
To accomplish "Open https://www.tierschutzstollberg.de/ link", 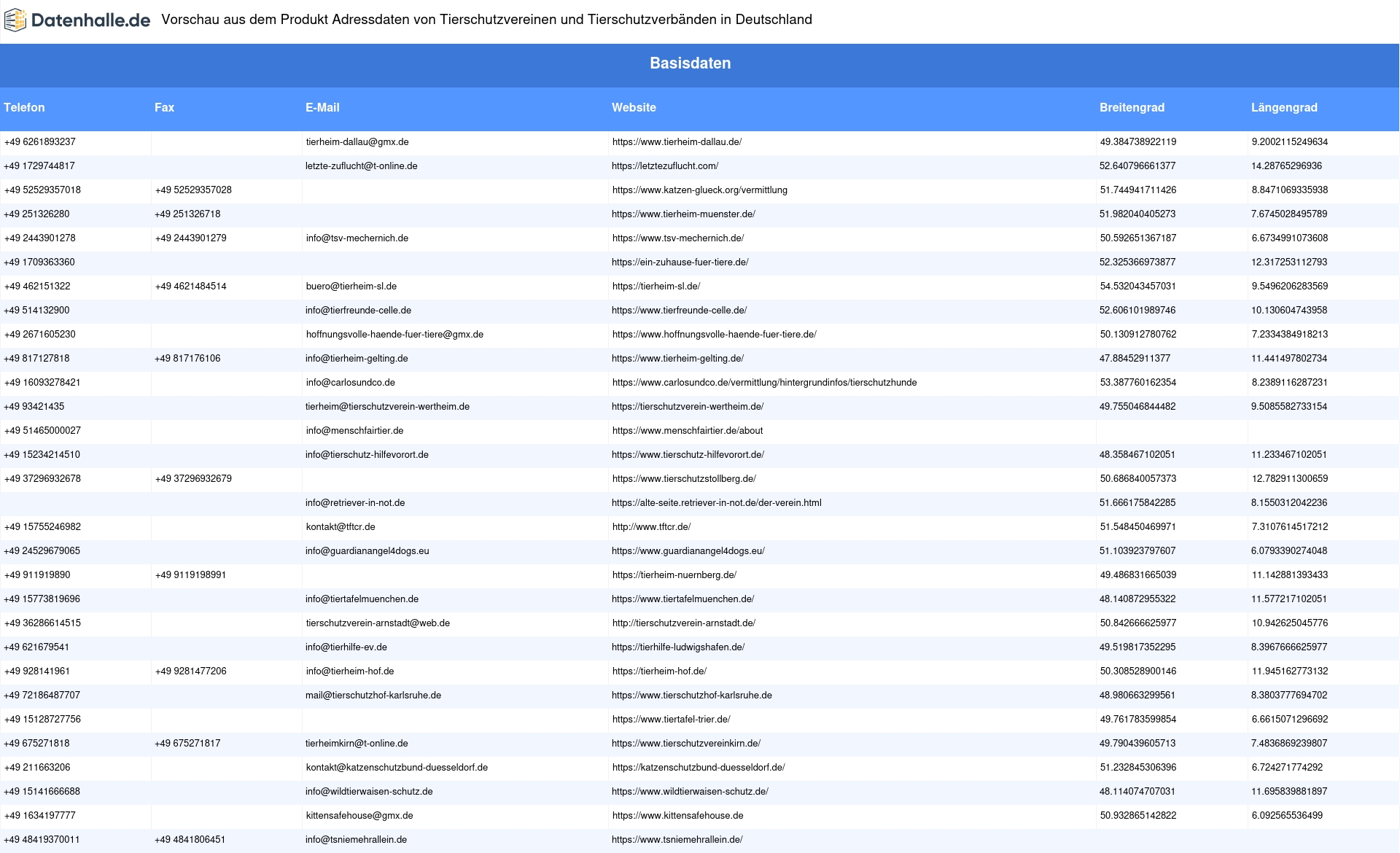I will [684, 479].
